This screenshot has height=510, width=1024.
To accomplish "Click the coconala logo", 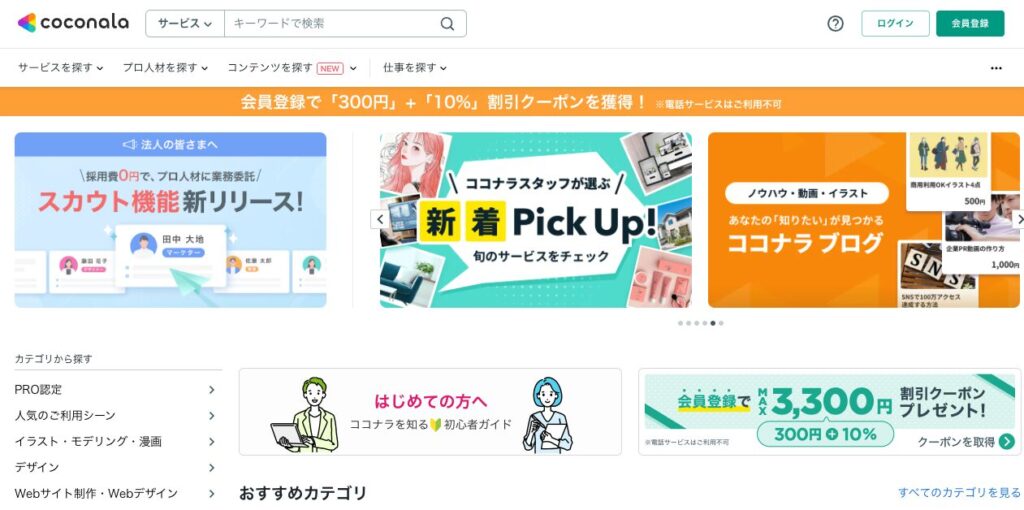I will click(x=73, y=23).
